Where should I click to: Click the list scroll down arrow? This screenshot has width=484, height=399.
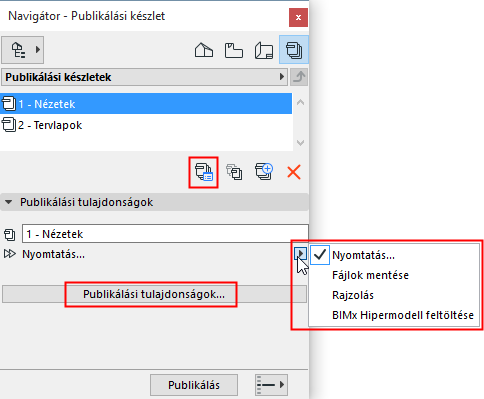coord(300,143)
